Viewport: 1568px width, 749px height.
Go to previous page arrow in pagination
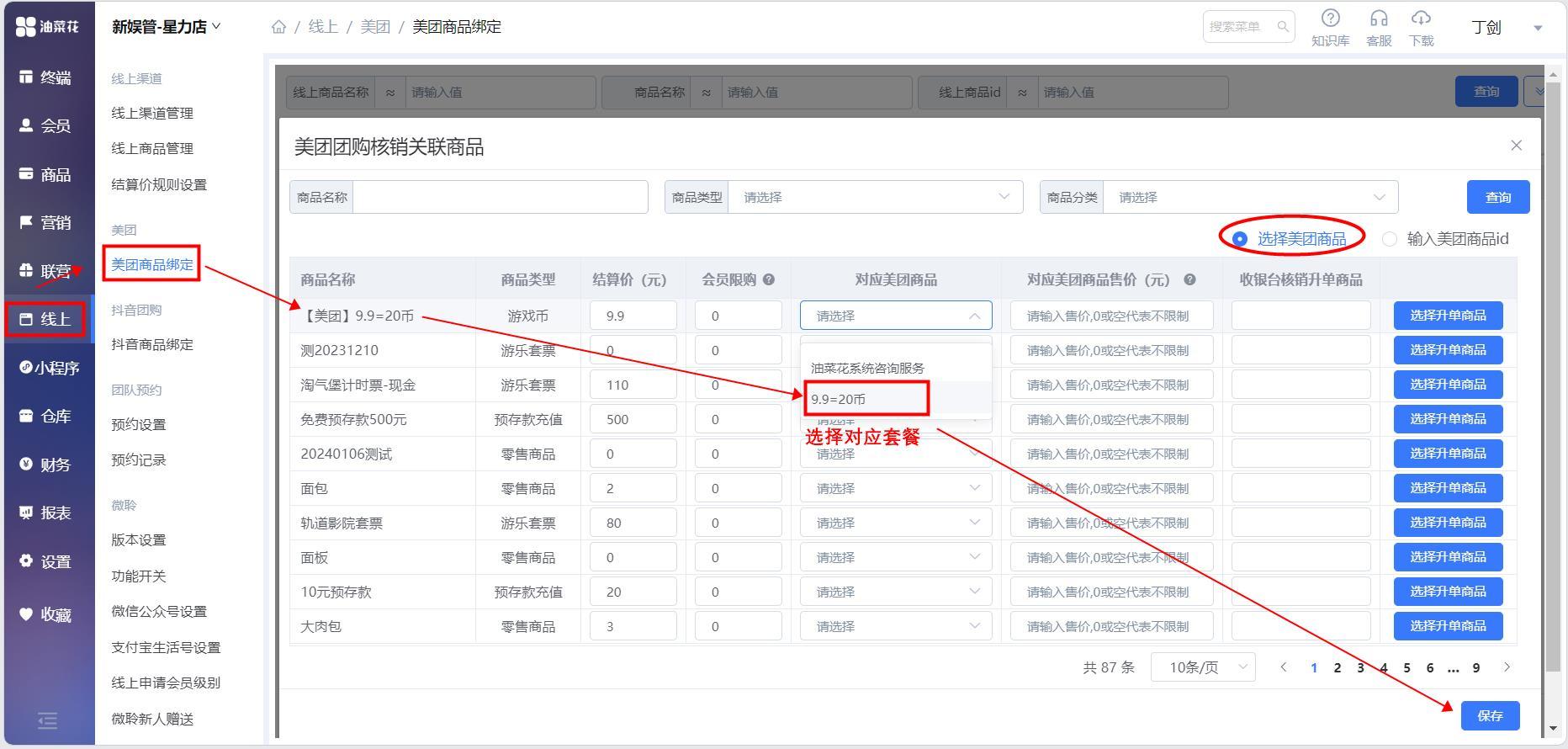click(x=1283, y=667)
